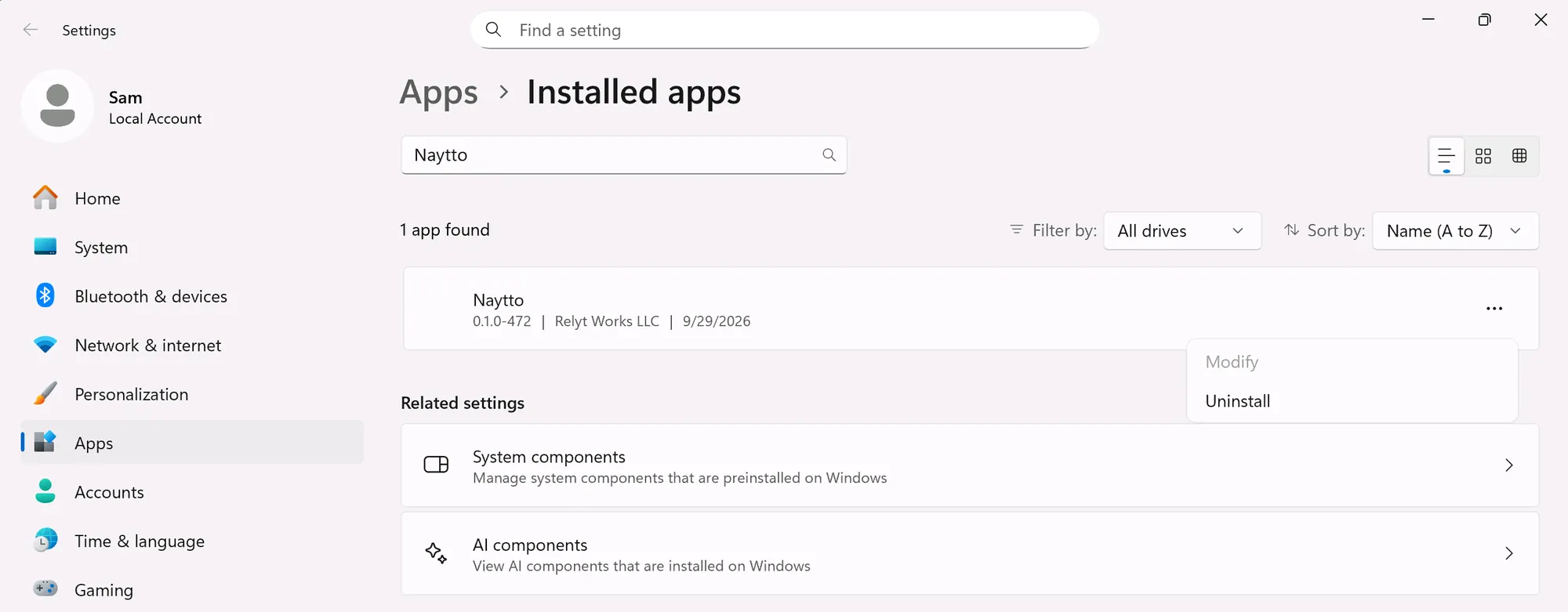Open AI components related setting

tap(970, 553)
